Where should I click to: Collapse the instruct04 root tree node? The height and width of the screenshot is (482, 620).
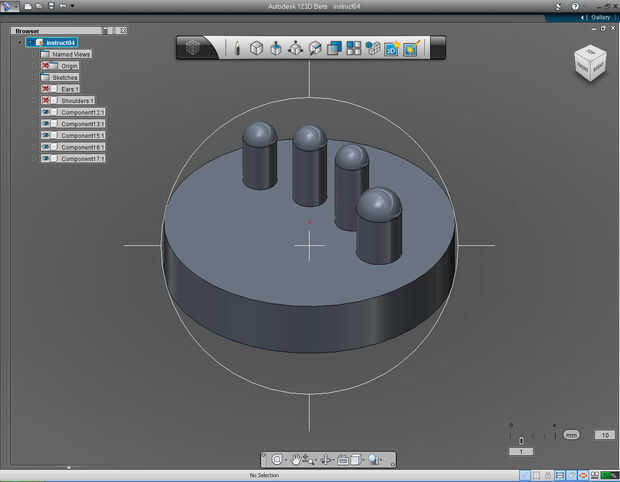click(20, 42)
